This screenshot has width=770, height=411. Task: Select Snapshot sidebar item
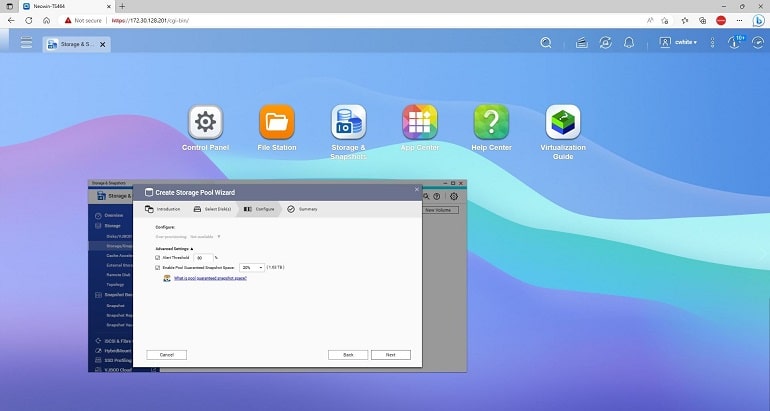[115, 305]
